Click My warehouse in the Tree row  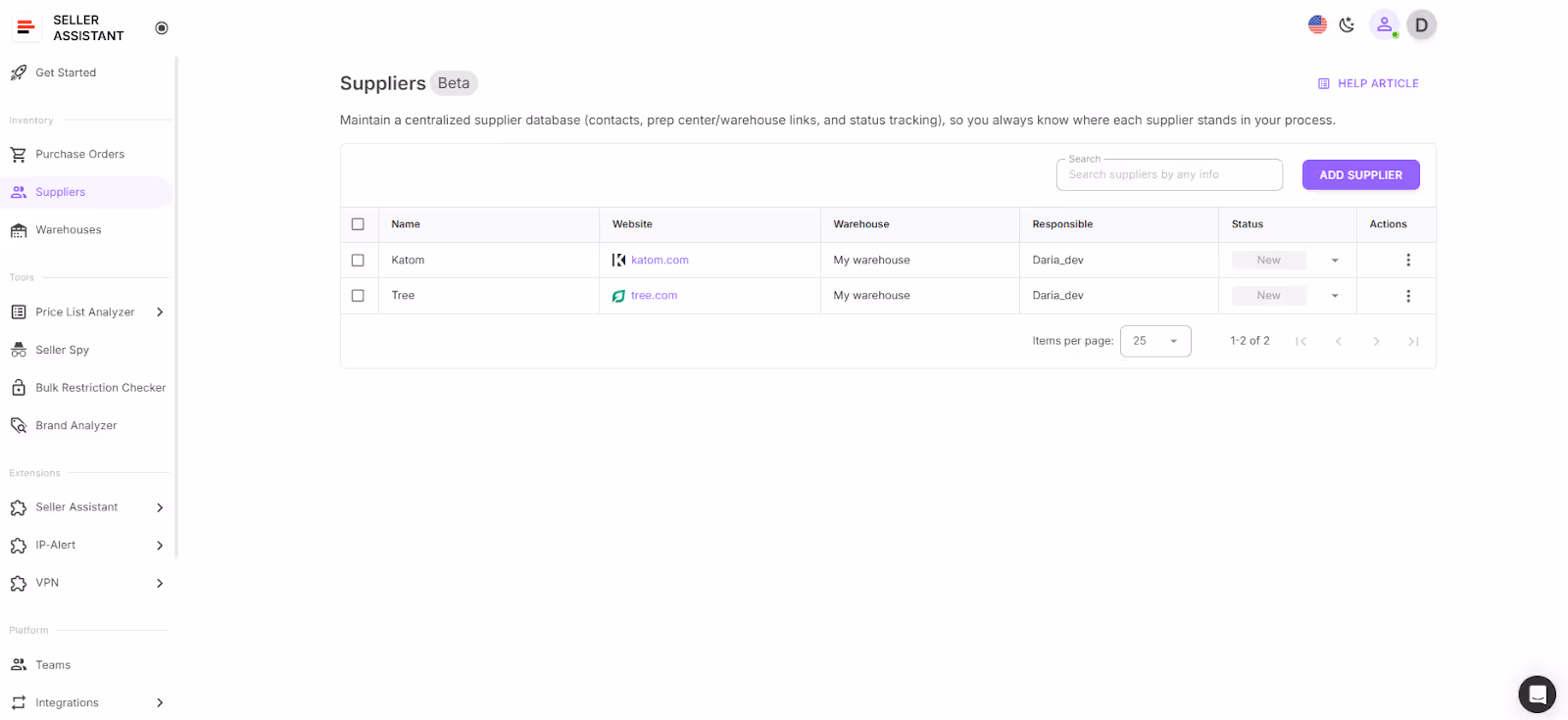coord(871,296)
